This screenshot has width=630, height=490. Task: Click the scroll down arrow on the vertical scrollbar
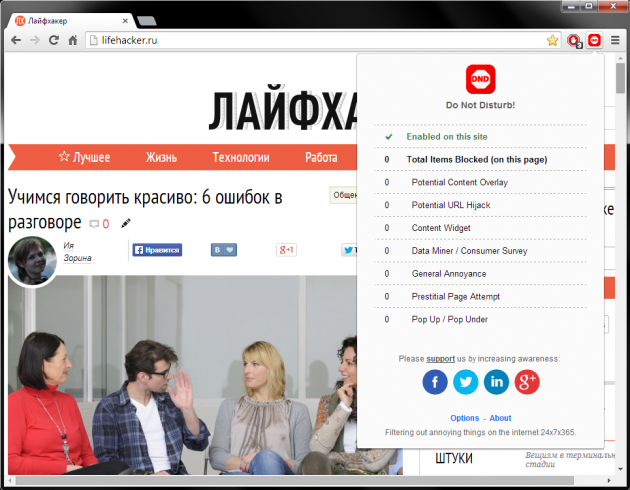(620, 469)
